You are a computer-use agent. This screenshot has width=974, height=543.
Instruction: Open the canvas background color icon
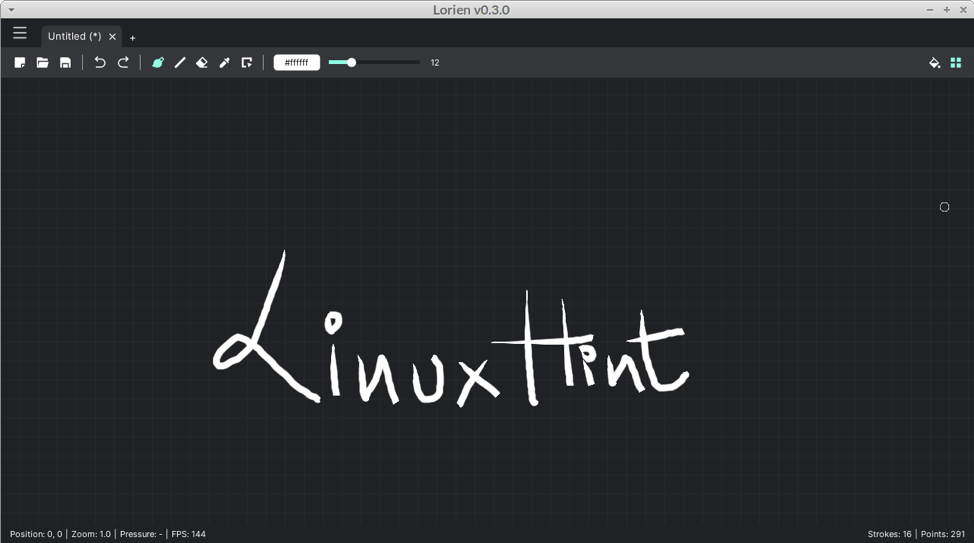[x=934, y=63]
